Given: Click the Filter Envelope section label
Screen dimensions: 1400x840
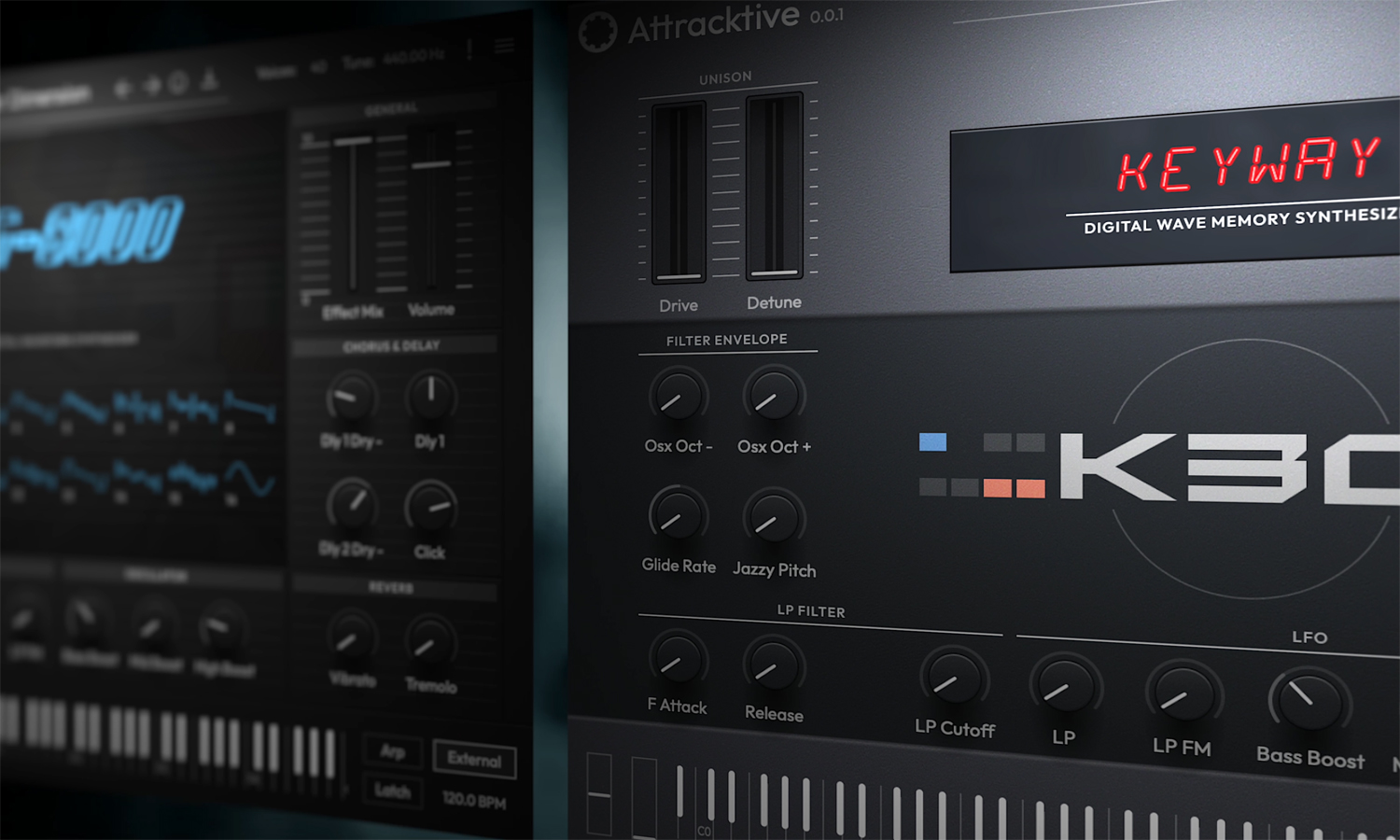Looking at the screenshot, I should coord(727,340).
